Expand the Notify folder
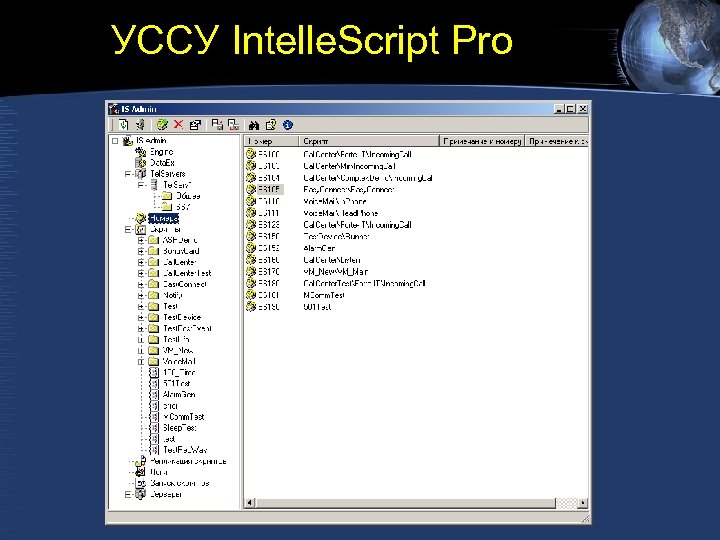The width and height of the screenshot is (720, 540). pyautogui.click(x=141, y=295)
